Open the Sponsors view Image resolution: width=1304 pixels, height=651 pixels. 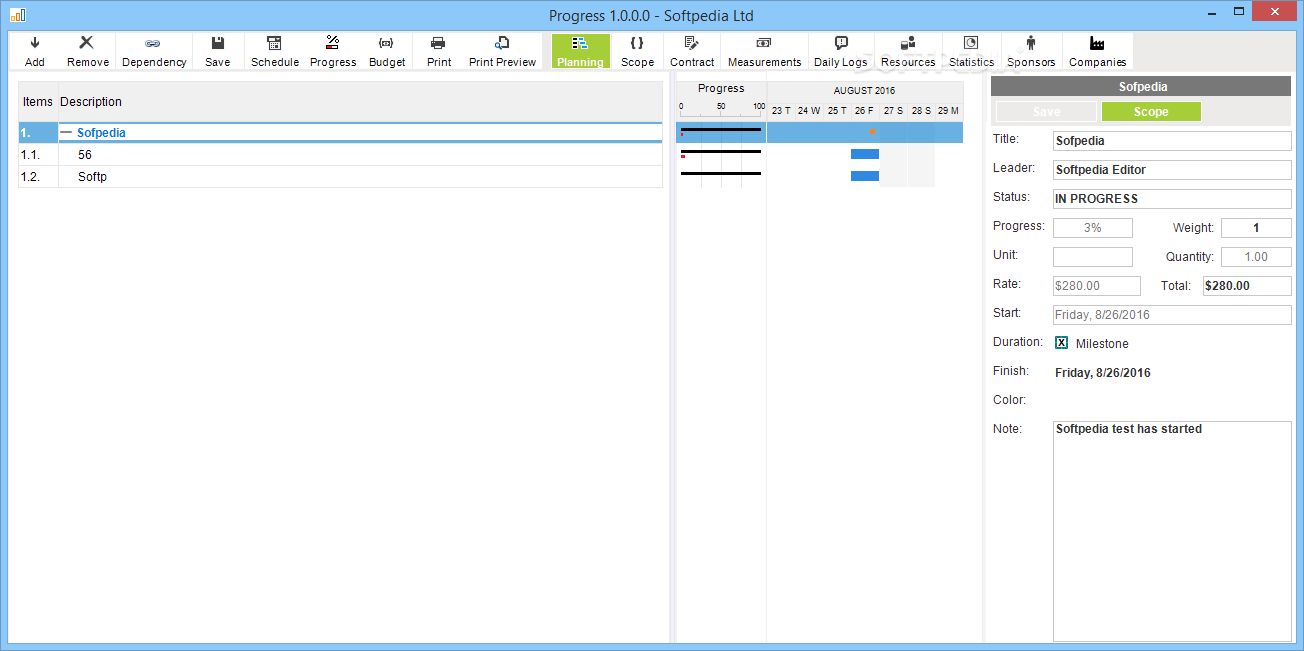tap(1031, 51)
